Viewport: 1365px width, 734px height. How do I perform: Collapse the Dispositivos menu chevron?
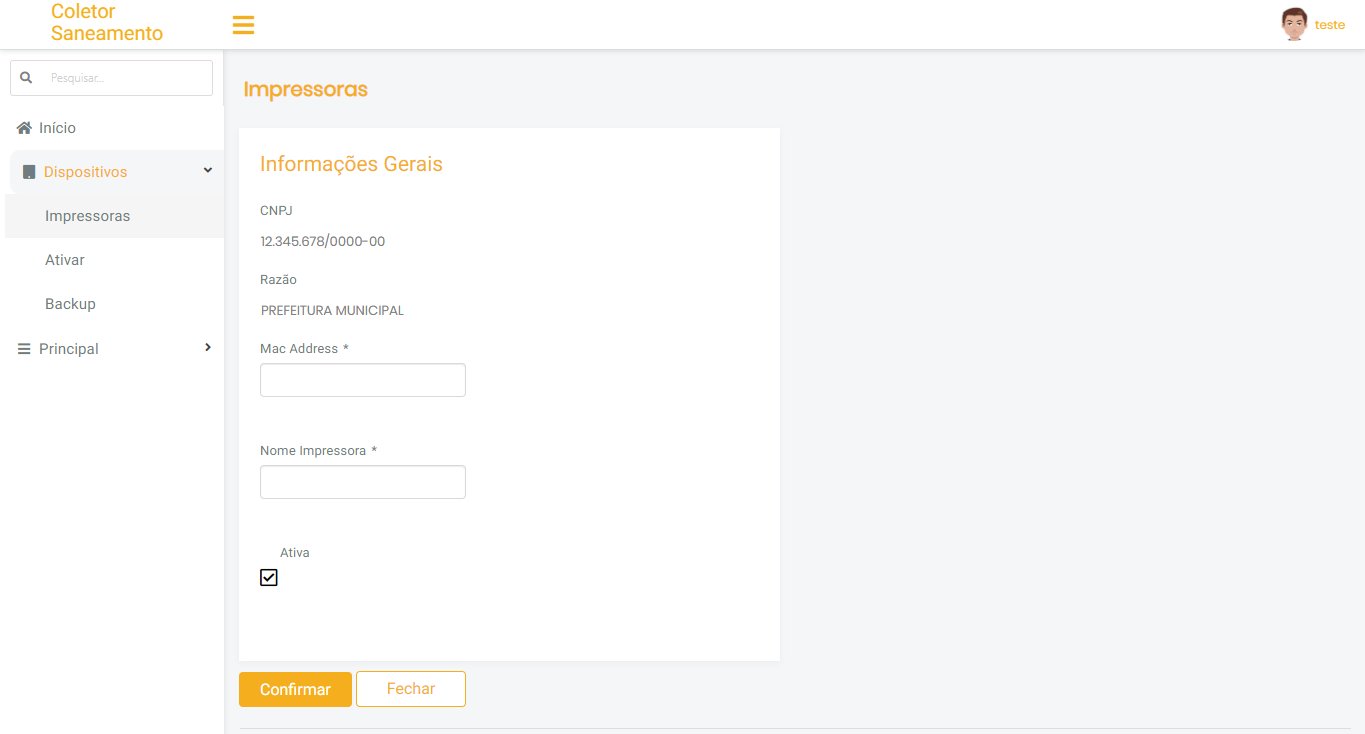click(x=208, y=171)
